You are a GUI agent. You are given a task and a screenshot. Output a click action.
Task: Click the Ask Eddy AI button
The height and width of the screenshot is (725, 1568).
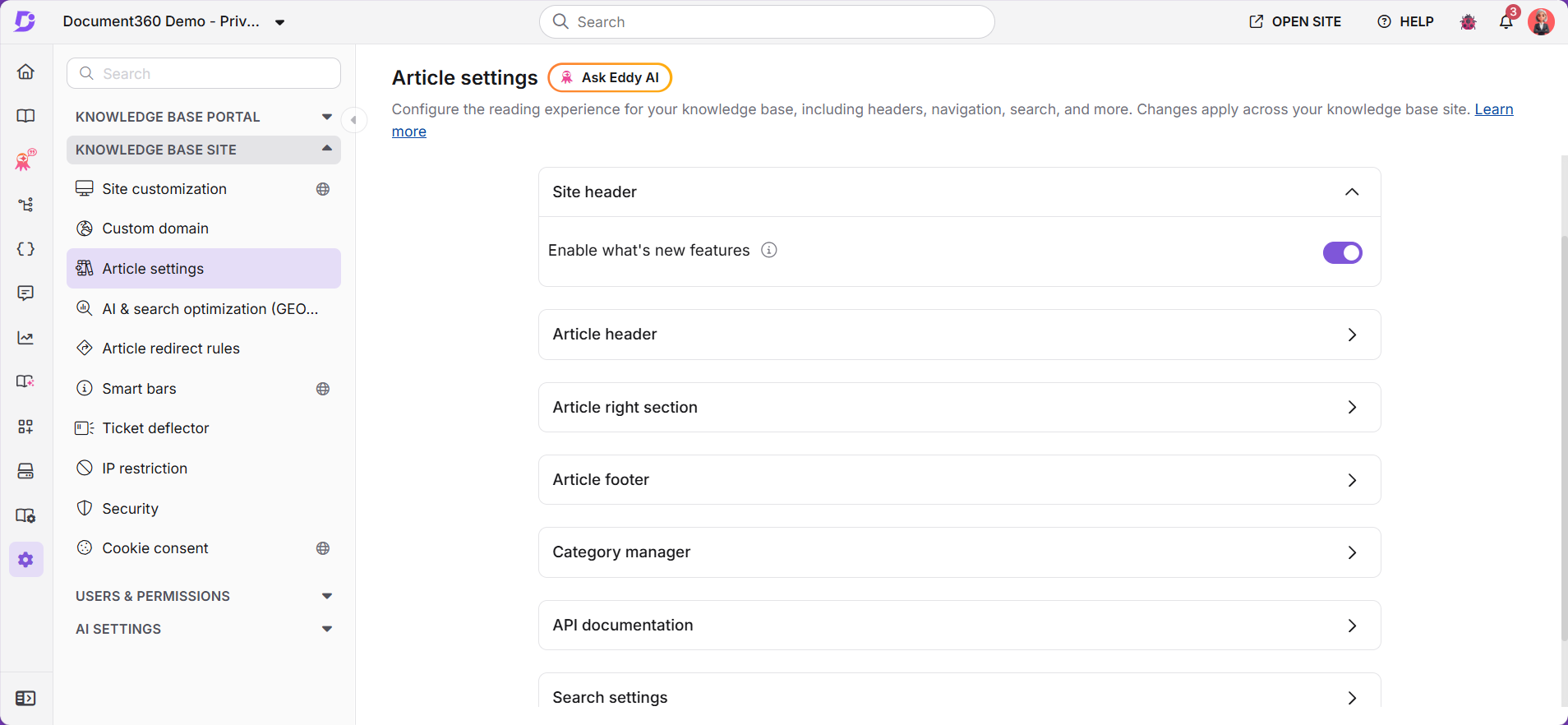click(x=610, y=77)
